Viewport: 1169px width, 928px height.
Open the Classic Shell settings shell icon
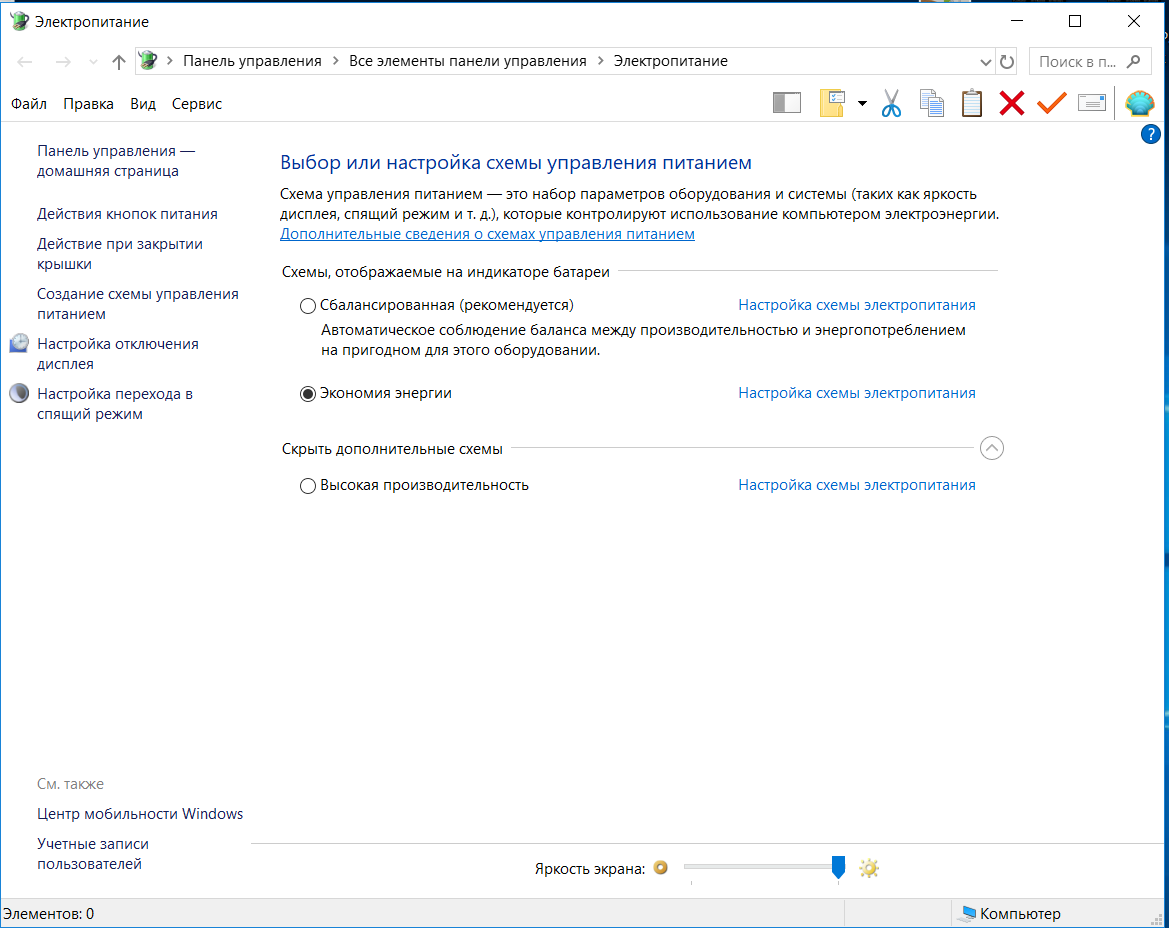pos(1140,103)
